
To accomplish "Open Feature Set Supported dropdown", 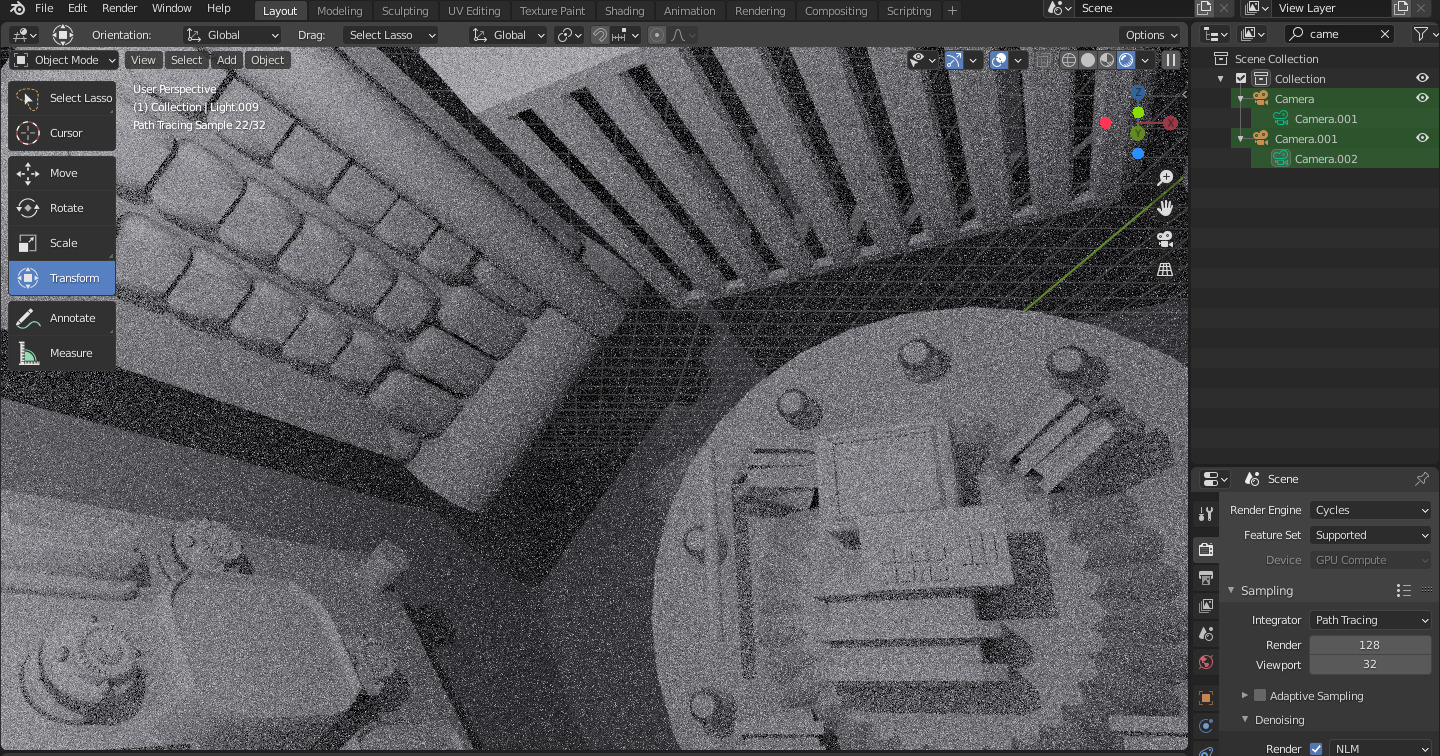I will point(1371,535).
